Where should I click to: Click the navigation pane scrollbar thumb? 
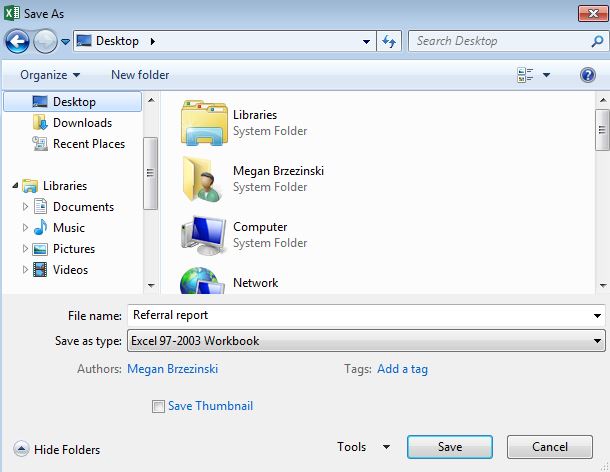tap(150, 173)
